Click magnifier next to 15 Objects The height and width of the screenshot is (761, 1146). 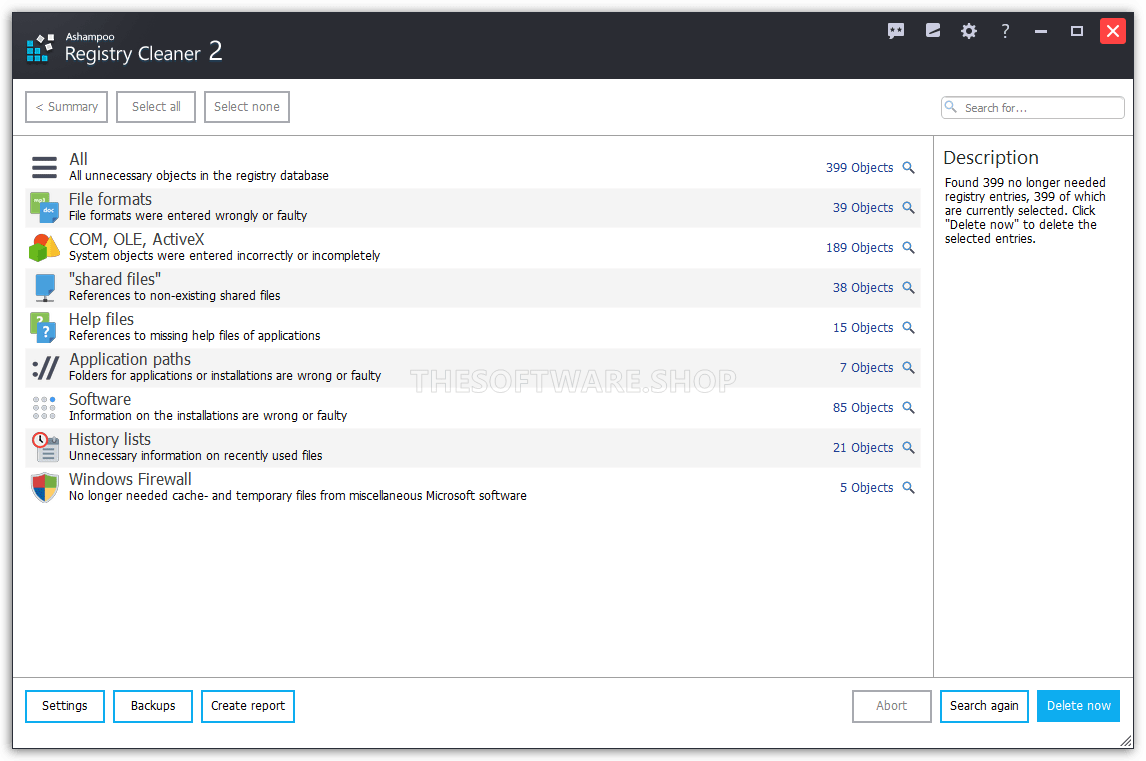pyautogui.click(x=908, y=328)
